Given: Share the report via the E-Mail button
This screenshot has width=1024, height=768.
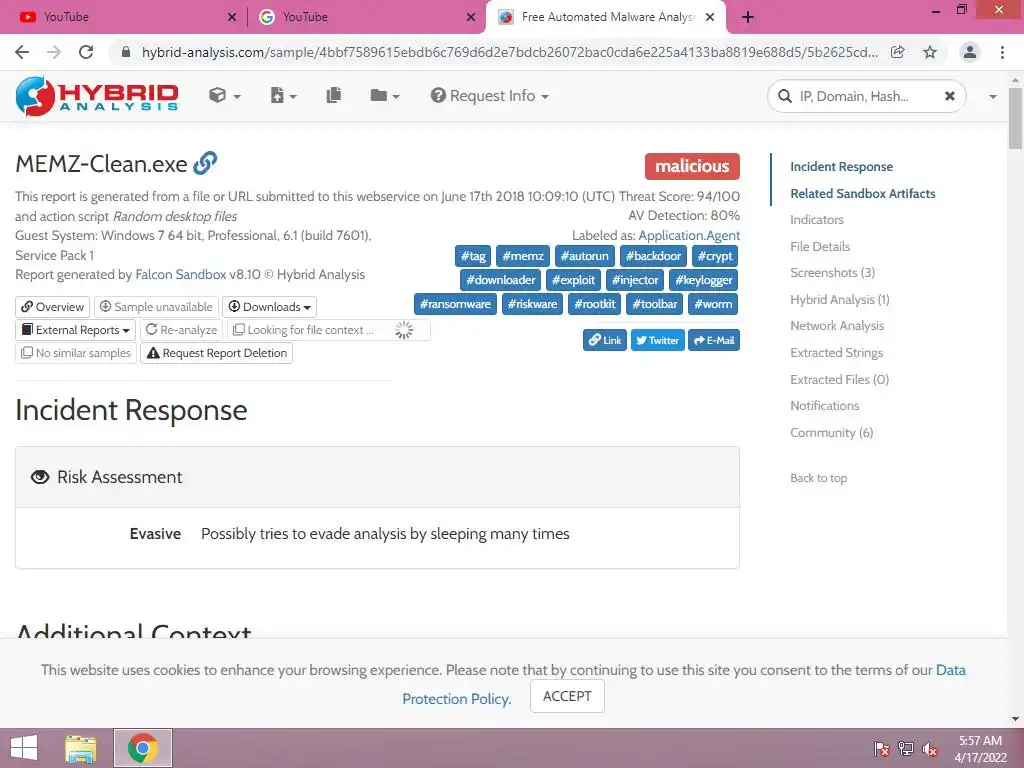Looking at the screenshot, I should [x=714, y=340].
